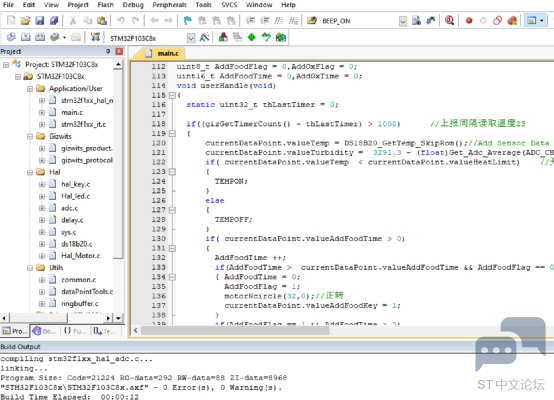554x400 pixels.
Task: Click the project tree scroll-up arrow
Action: pos(118,64)
